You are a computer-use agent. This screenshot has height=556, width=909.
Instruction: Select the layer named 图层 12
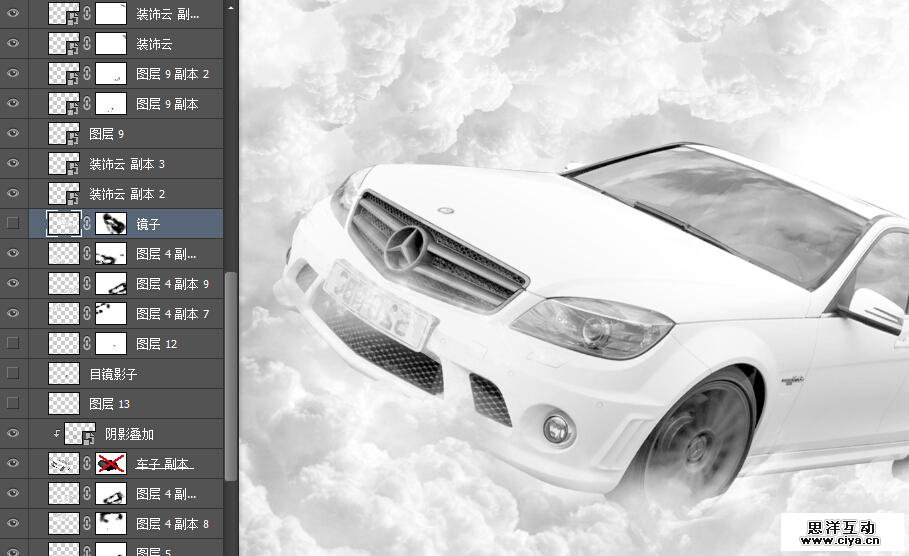tap(157, 344)
